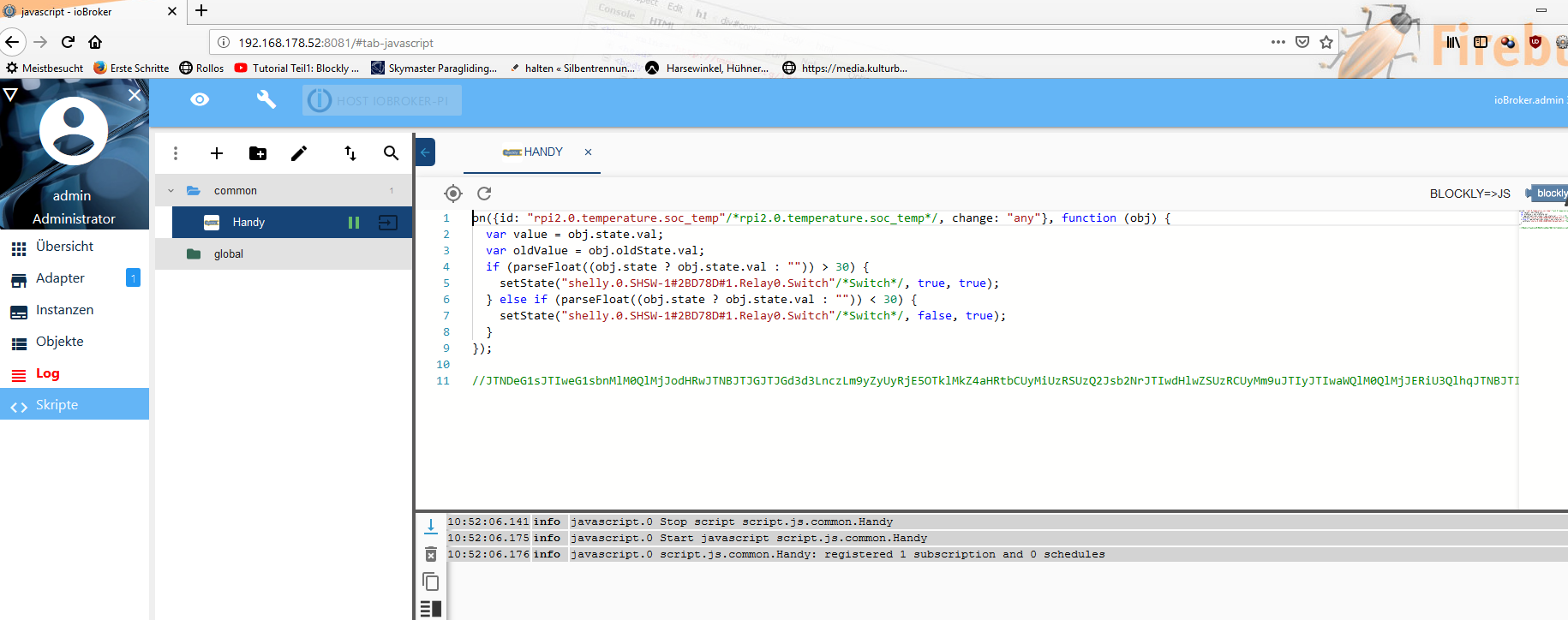Clear the log with the trash icon
This screenshot has width=1568, height=620.
(x=431, y=555)
